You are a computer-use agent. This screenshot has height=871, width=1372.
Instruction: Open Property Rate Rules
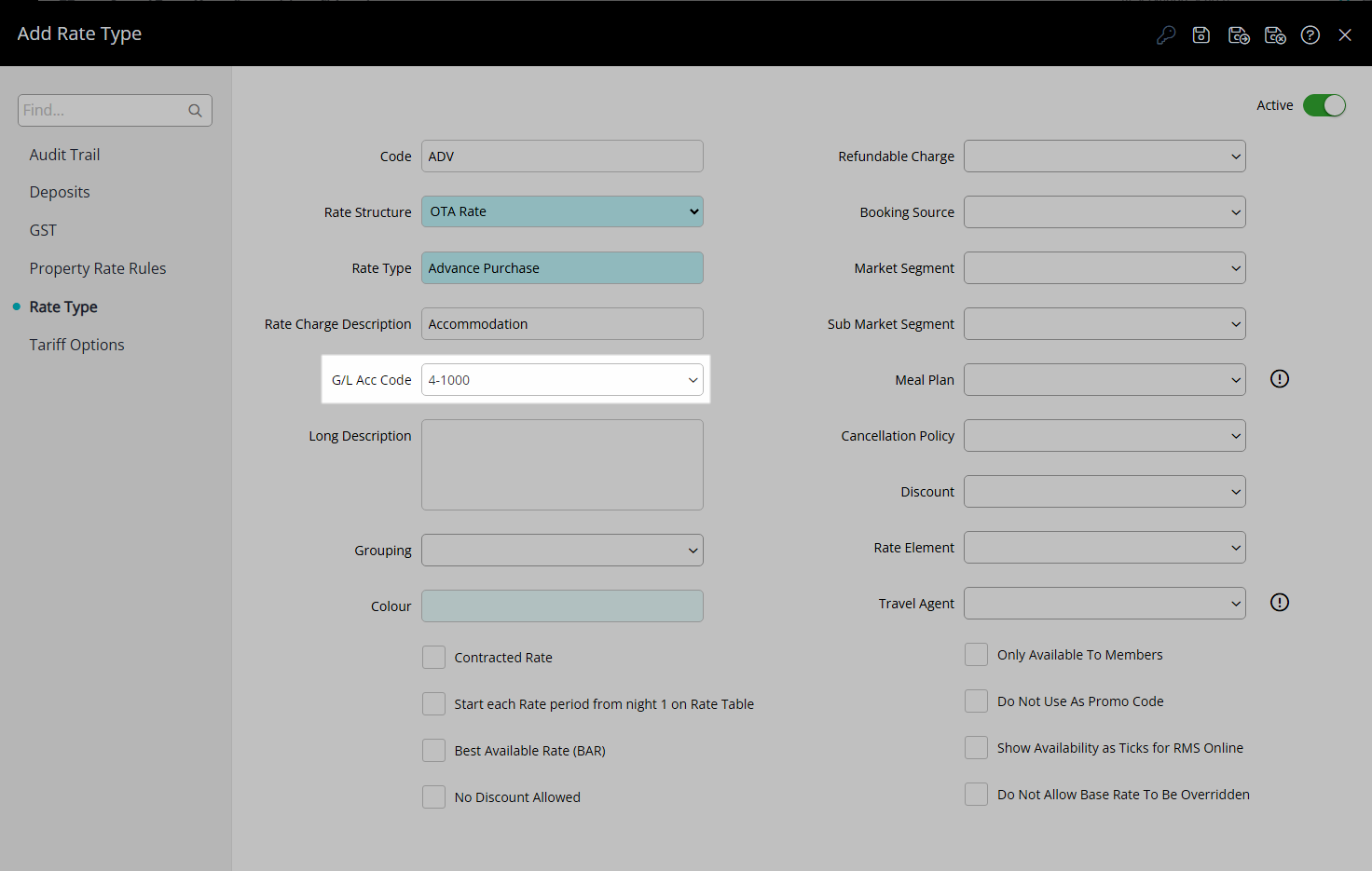coord(98,268)
